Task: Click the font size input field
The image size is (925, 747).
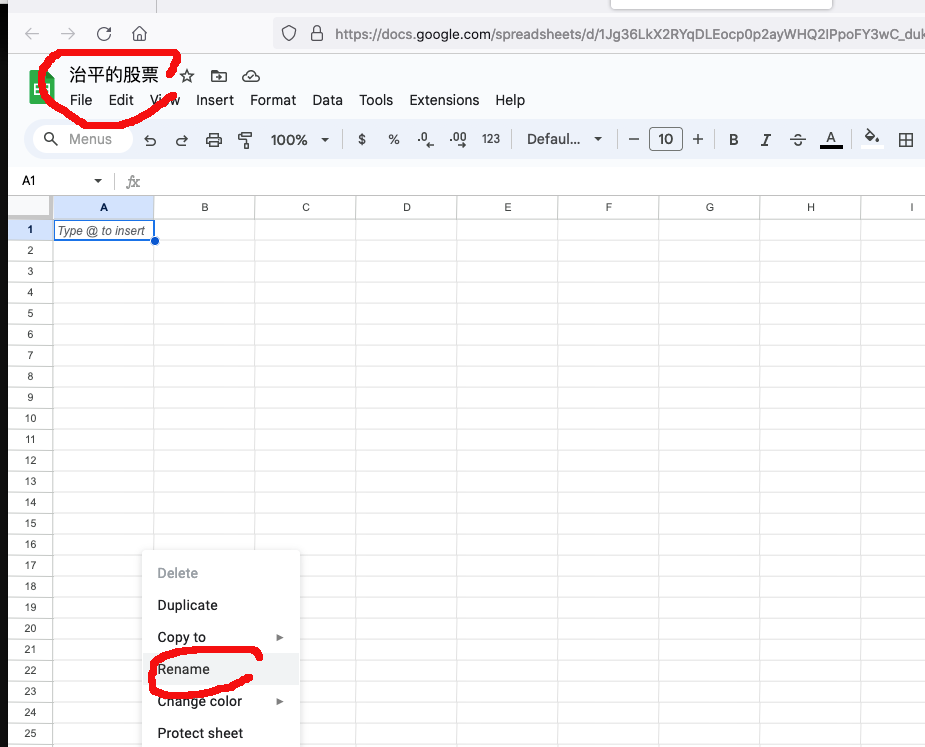Action: click(x=666, y=140)
